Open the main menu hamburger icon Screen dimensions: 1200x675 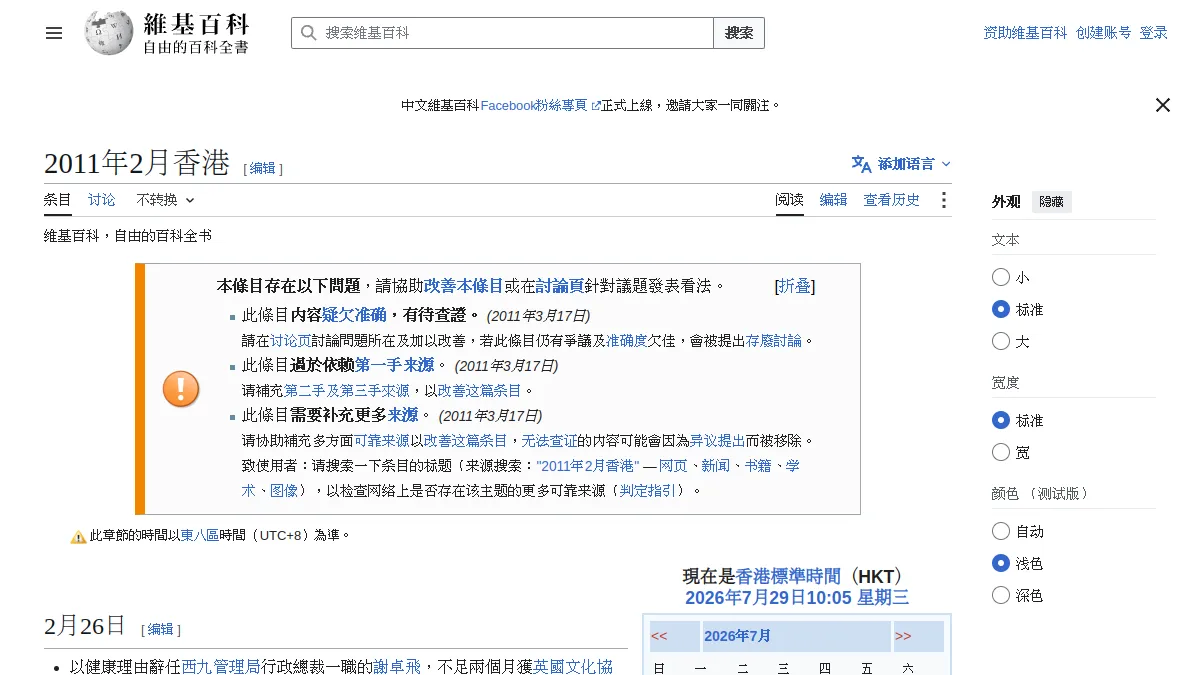click(54, 33)
